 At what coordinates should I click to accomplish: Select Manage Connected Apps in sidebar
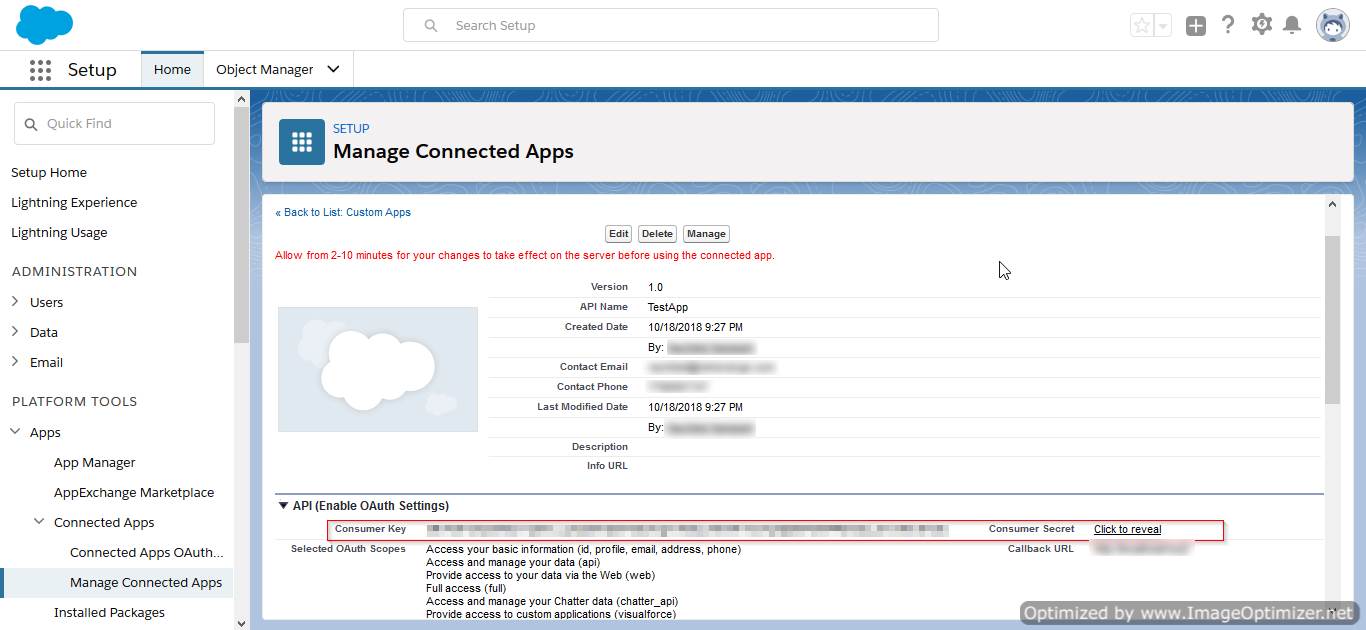pyautogui.click(x=146, y=582)
